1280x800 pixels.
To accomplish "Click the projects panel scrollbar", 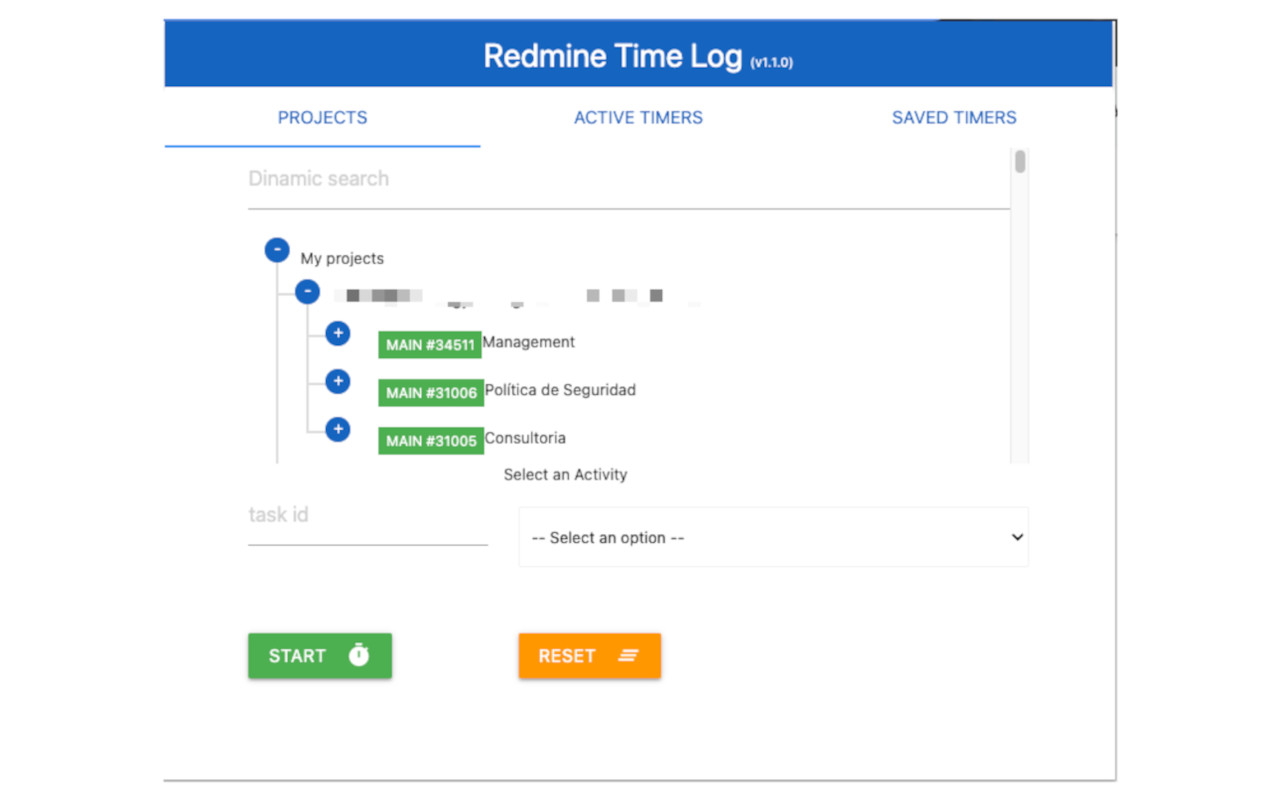I will click(x=1019, y=165).
